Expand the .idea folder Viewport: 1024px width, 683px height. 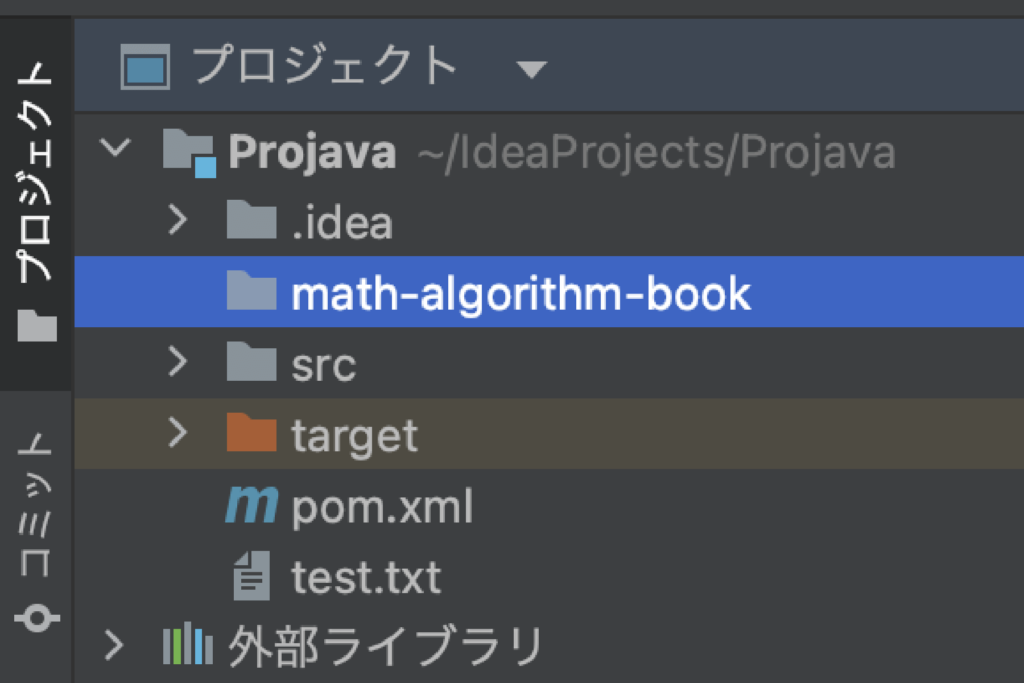(x=177, y=220)
